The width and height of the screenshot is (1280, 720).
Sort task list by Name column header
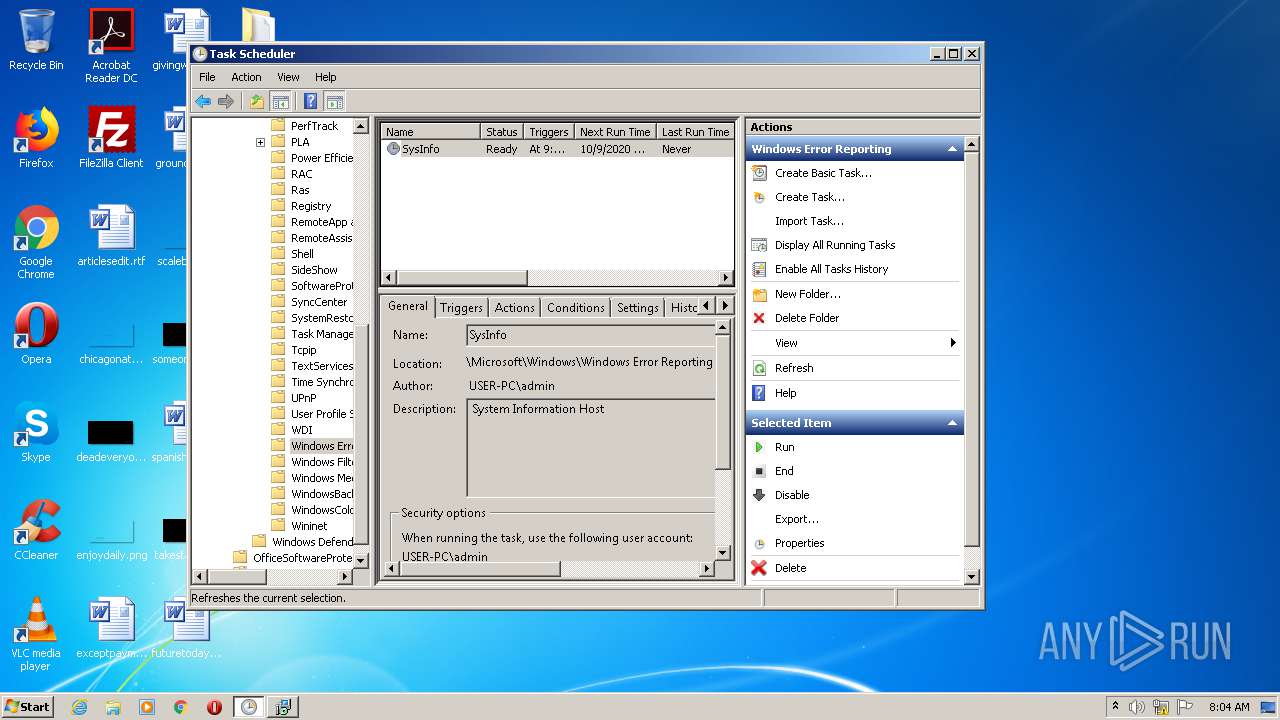pyautogui.click(x=431, y=132)
